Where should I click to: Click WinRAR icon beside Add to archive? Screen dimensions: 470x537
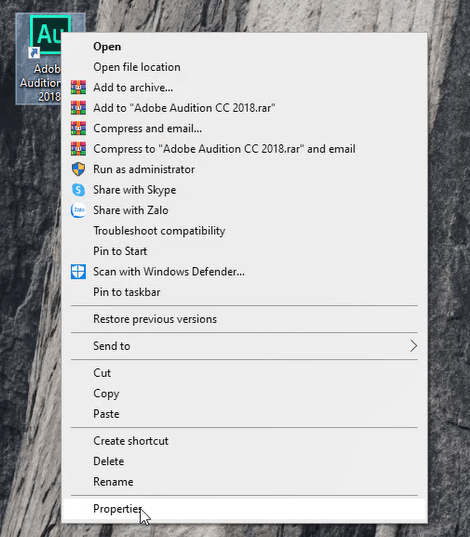click(x=78, y=88)
